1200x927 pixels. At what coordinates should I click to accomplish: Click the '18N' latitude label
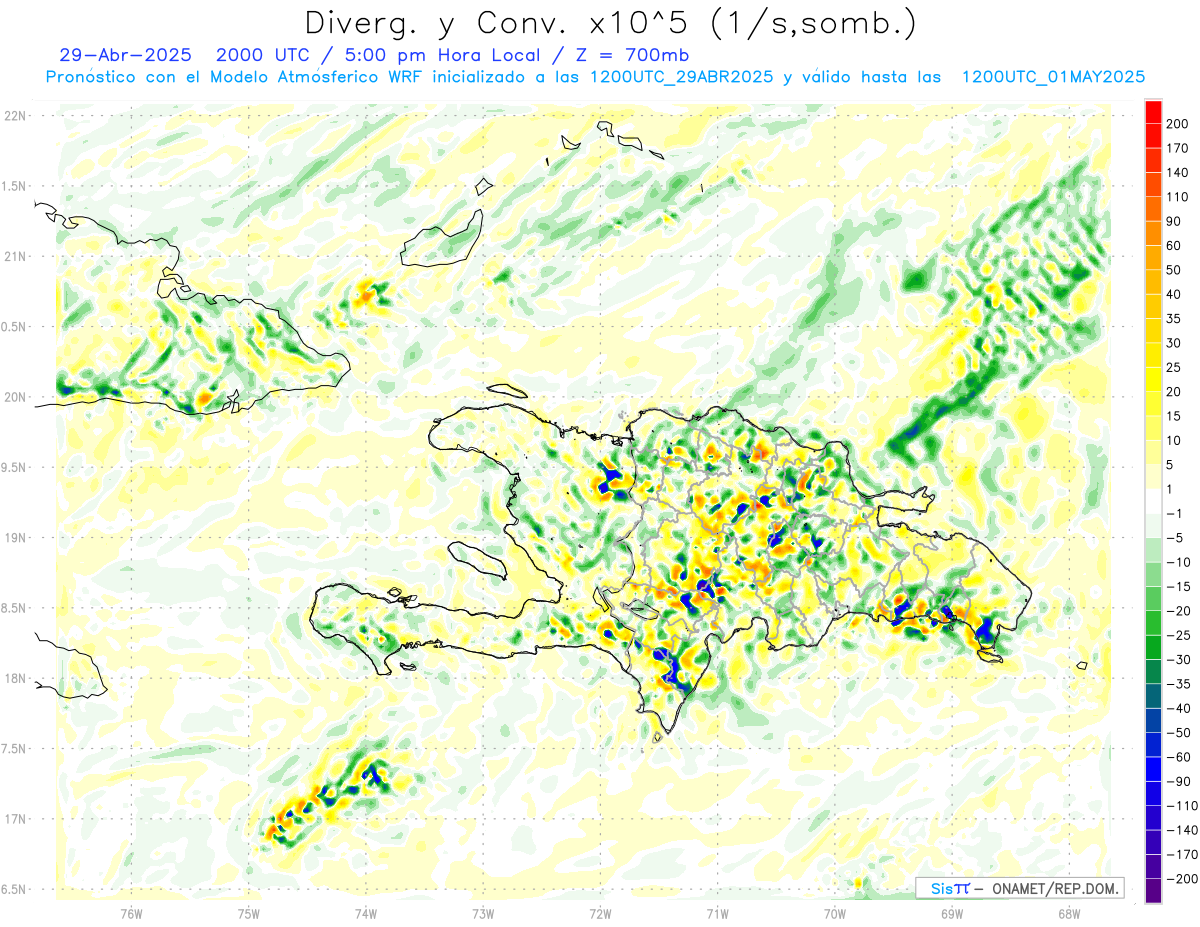point(15,678)
